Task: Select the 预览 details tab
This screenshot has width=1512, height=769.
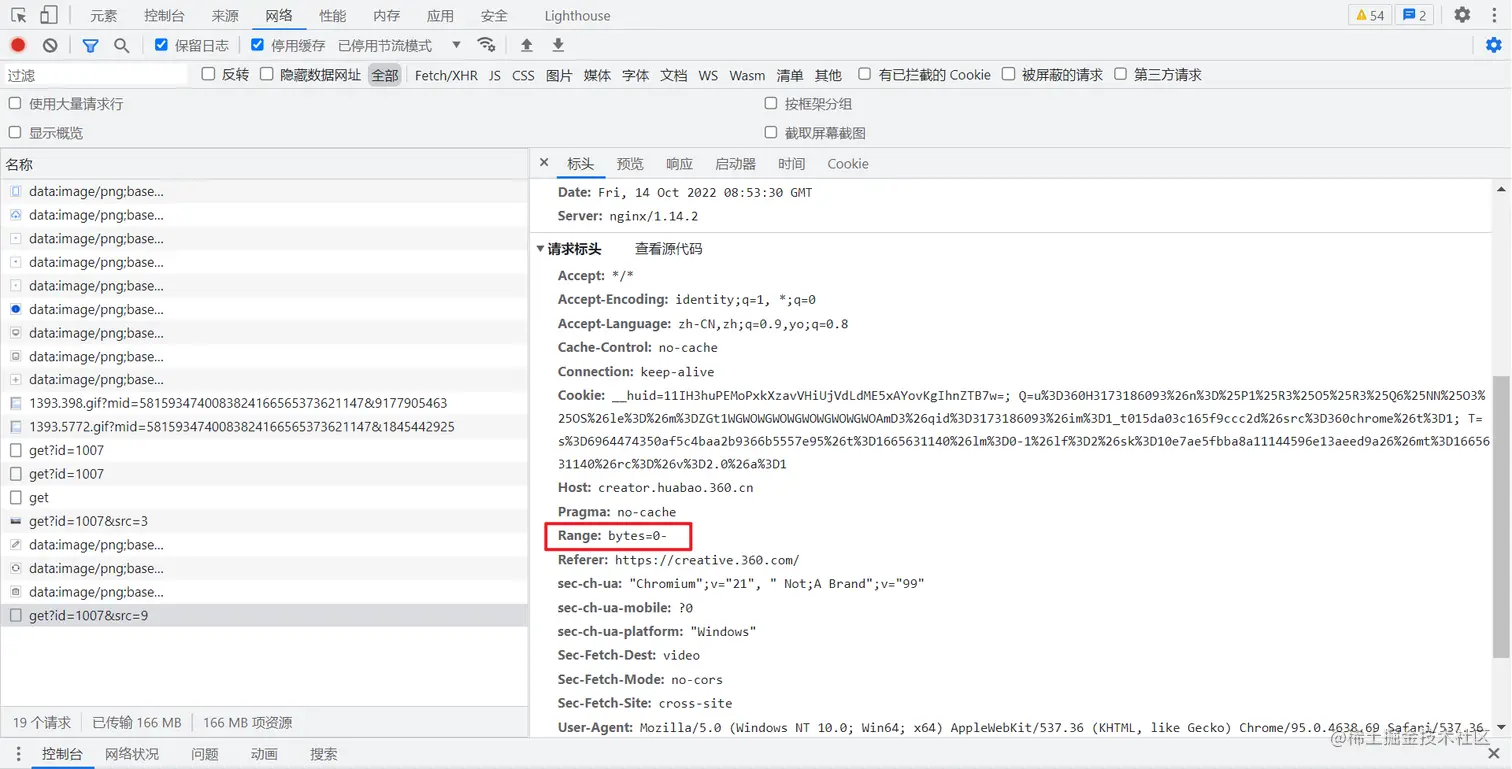Action: tap(630, 164)
